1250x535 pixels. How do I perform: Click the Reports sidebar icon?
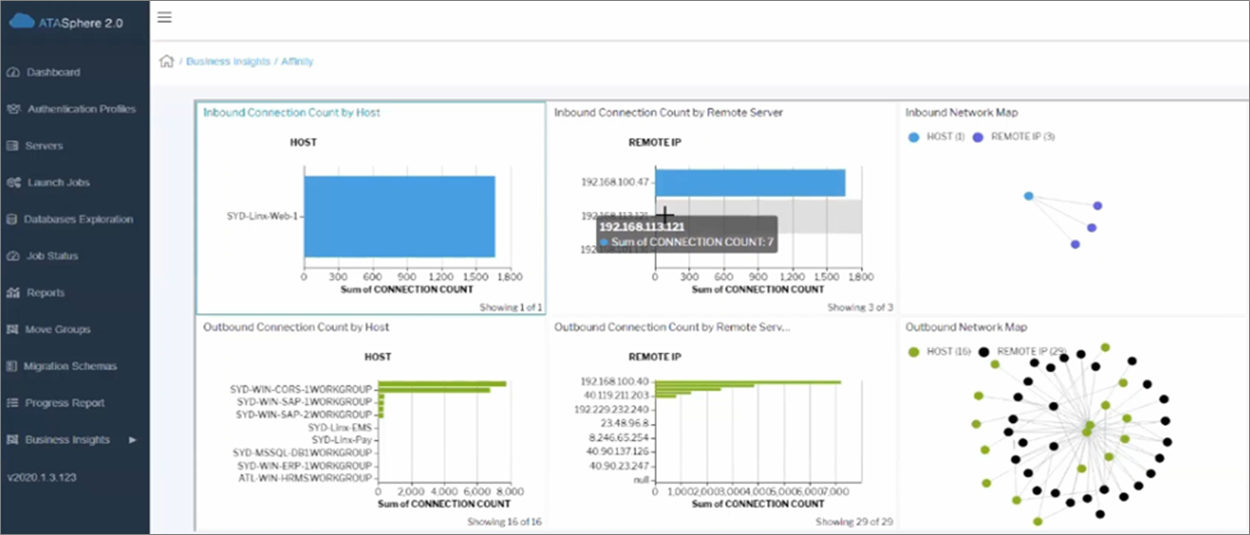13,293
